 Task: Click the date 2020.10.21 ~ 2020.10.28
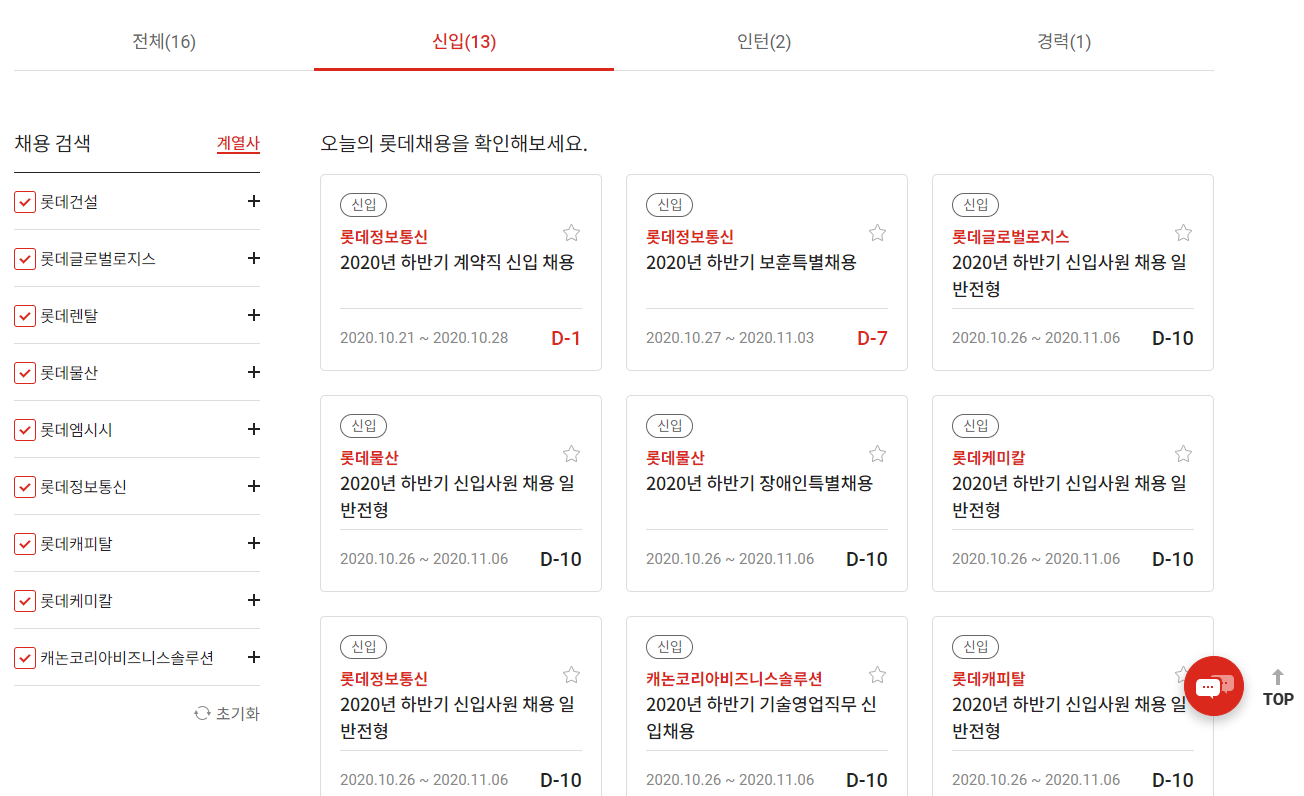coord(424,338)
